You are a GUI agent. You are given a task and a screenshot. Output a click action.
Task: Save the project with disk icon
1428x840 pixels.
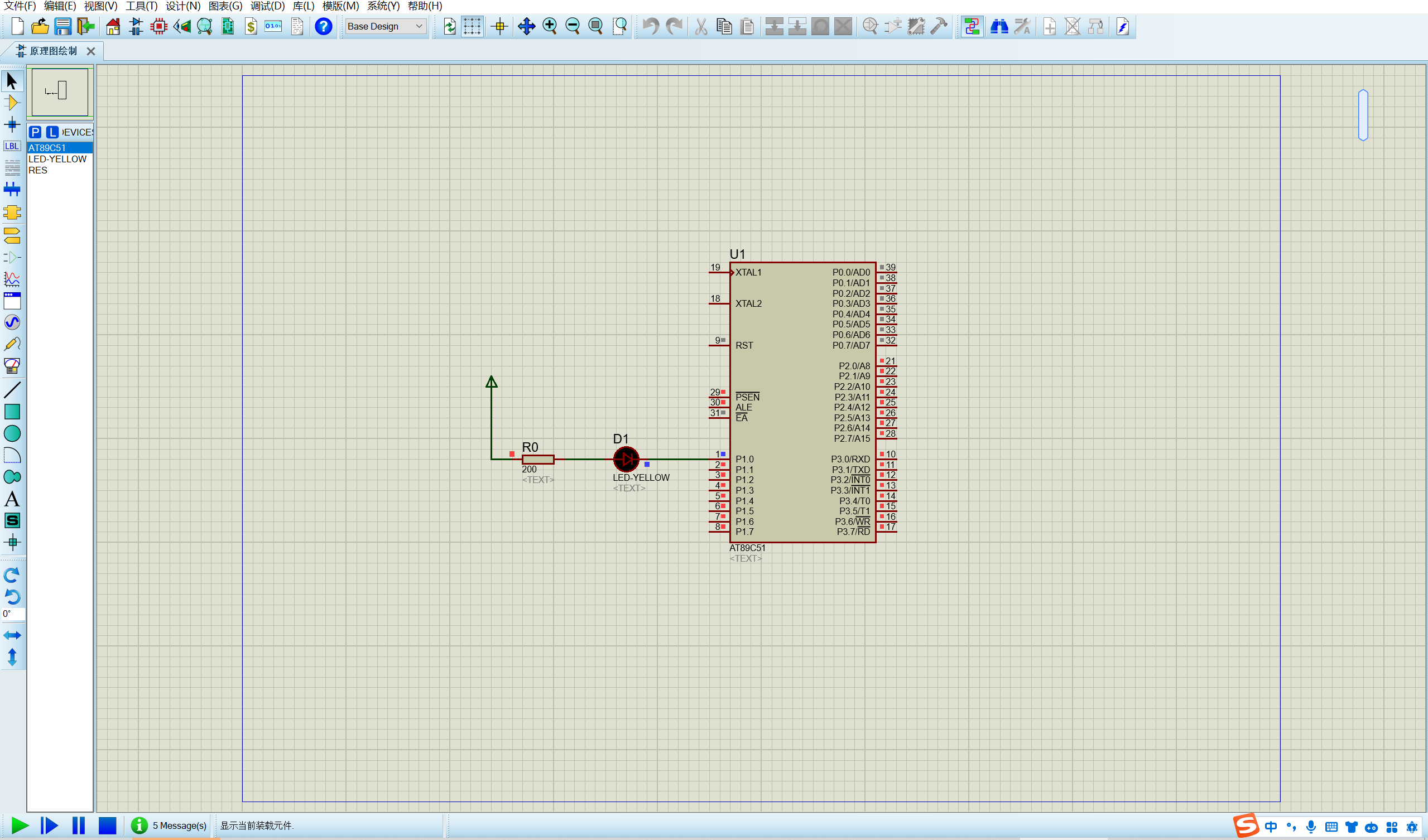63,26
